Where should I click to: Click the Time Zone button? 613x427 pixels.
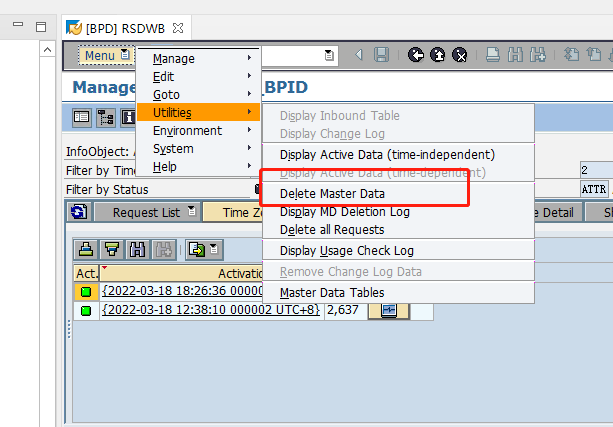tap(233, 212)
